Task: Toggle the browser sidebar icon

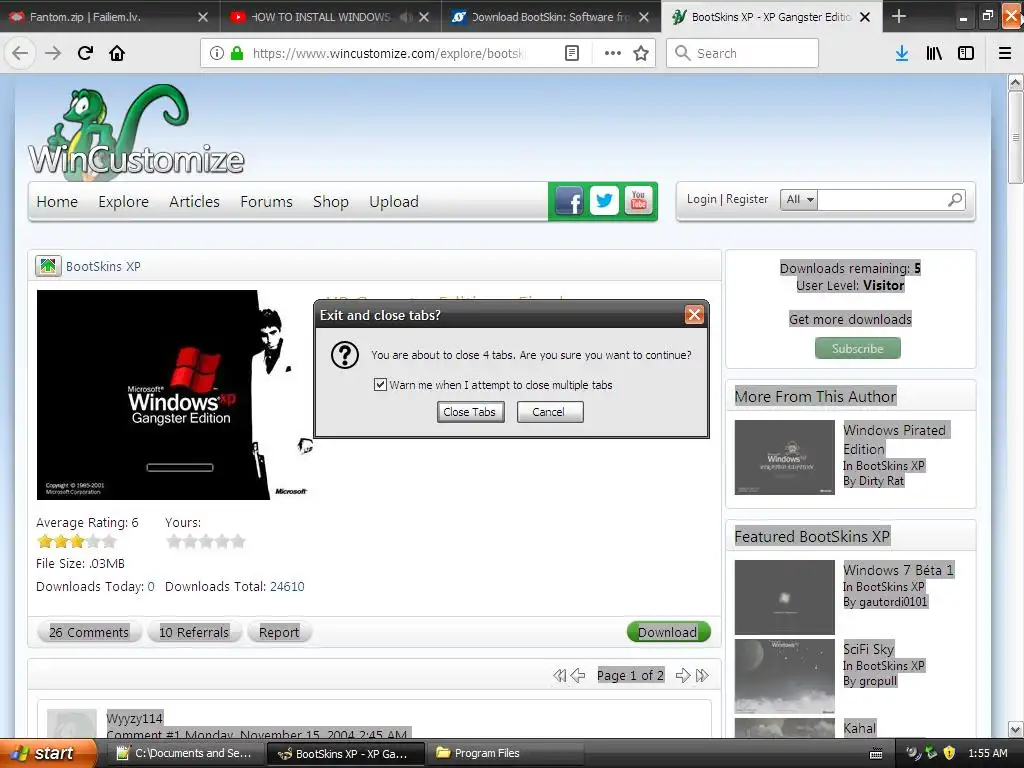Action: pos(966,53)
